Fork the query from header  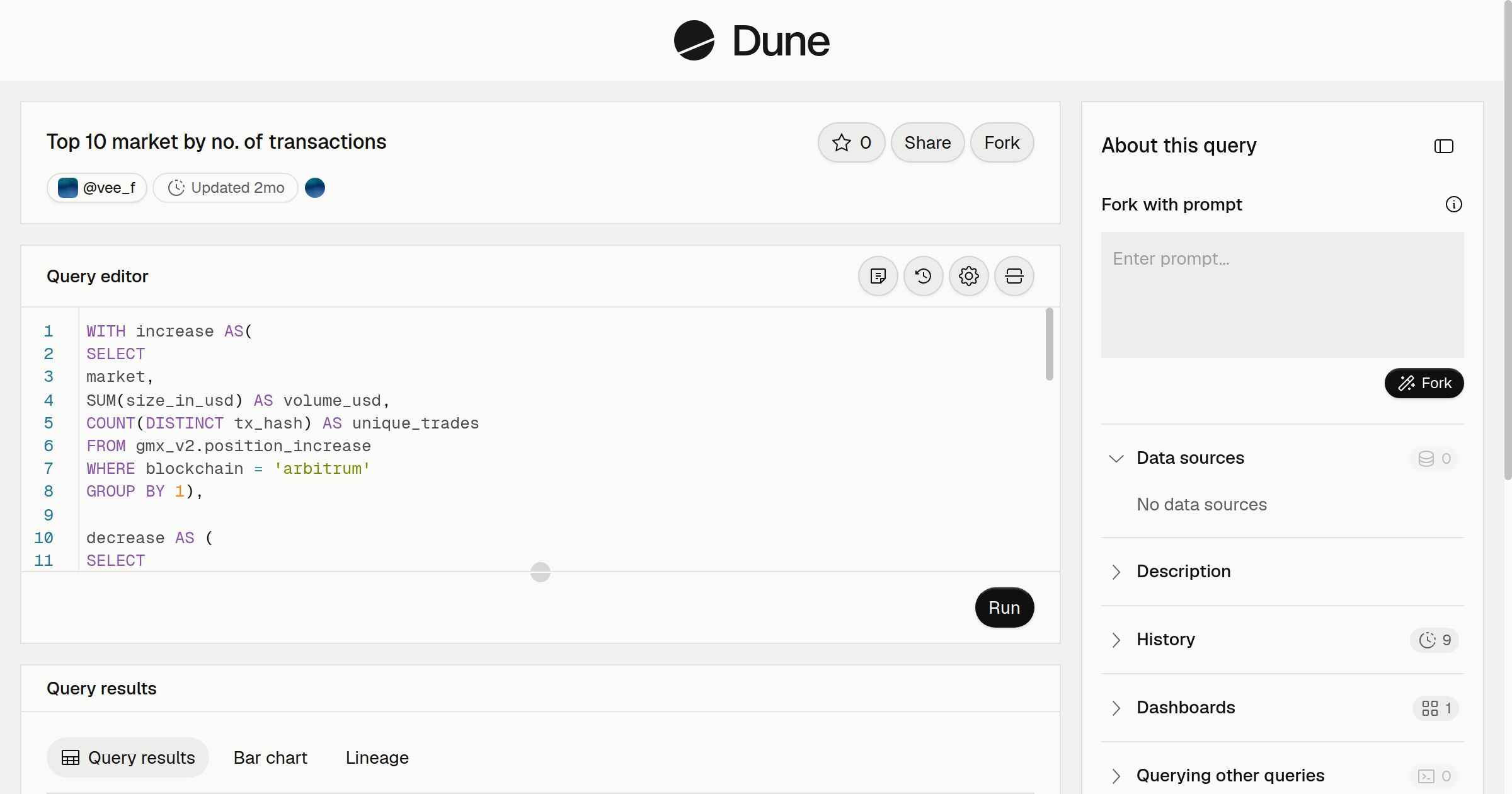[x=1002, y=142]
